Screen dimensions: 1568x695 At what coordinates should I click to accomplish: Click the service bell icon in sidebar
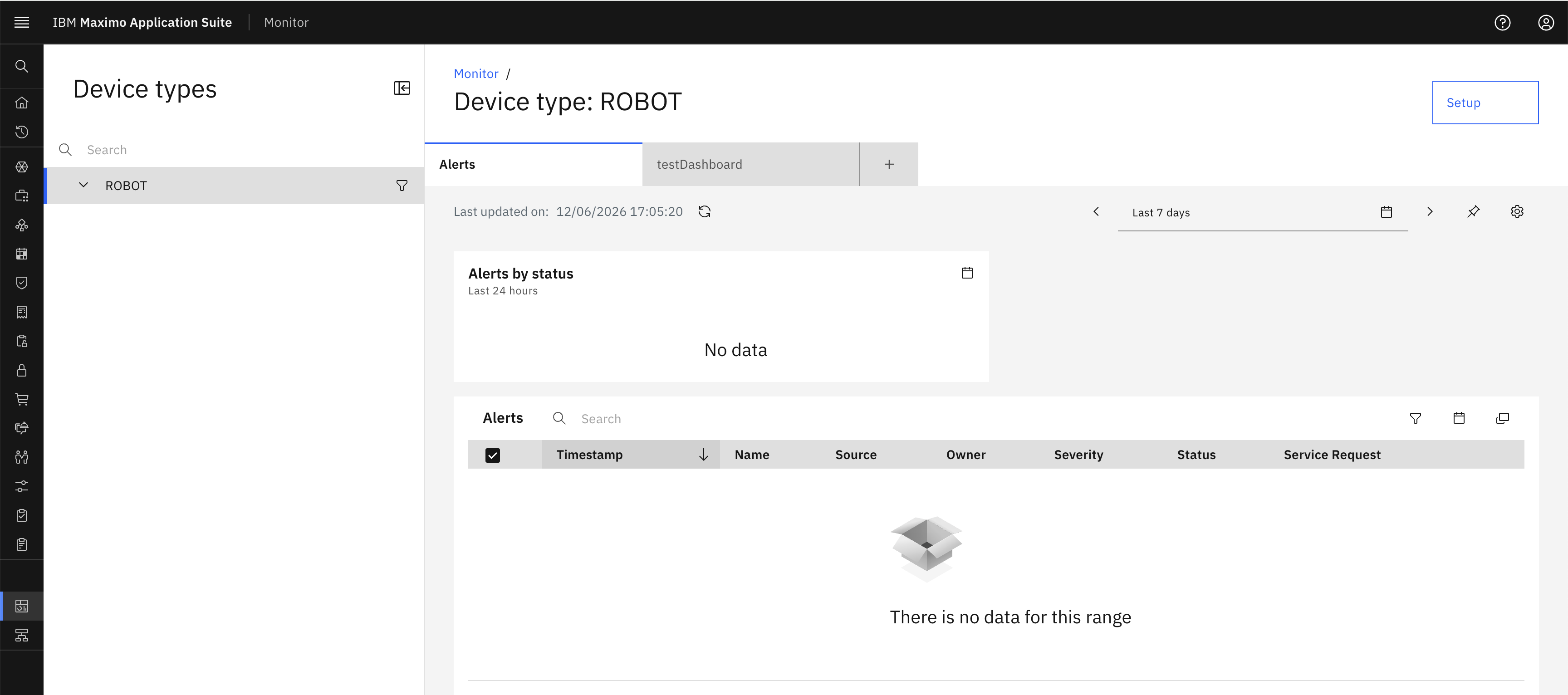pyautogui.click(x=22, y=428)
